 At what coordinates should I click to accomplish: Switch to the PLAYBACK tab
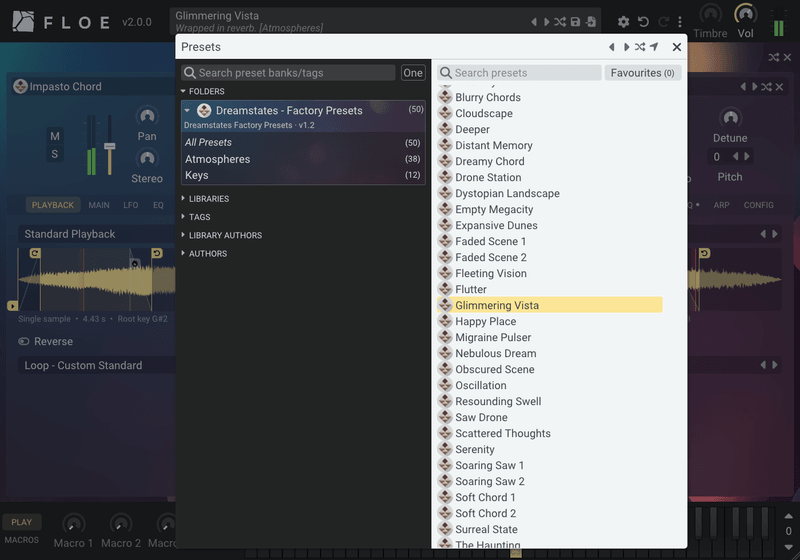pos(53,205)
